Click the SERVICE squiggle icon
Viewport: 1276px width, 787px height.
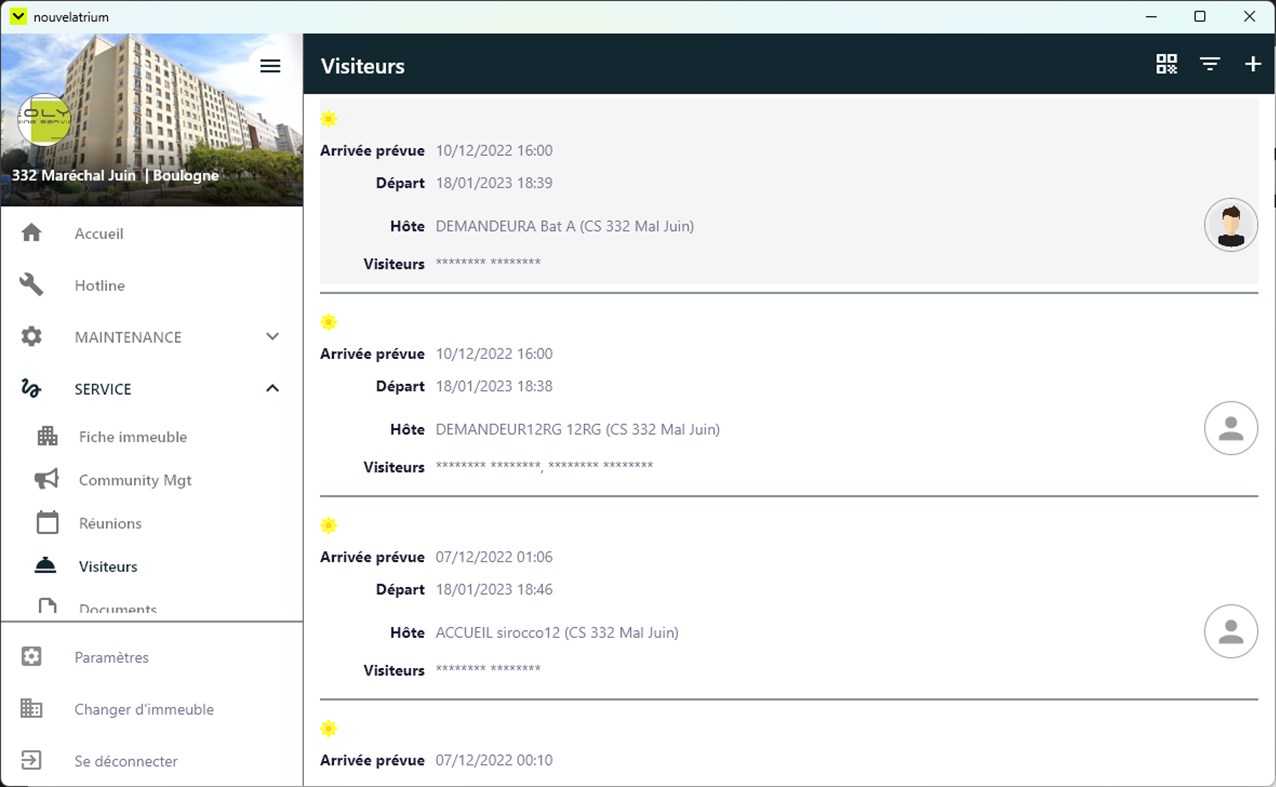pyautogui.click(x=32, y=389)
